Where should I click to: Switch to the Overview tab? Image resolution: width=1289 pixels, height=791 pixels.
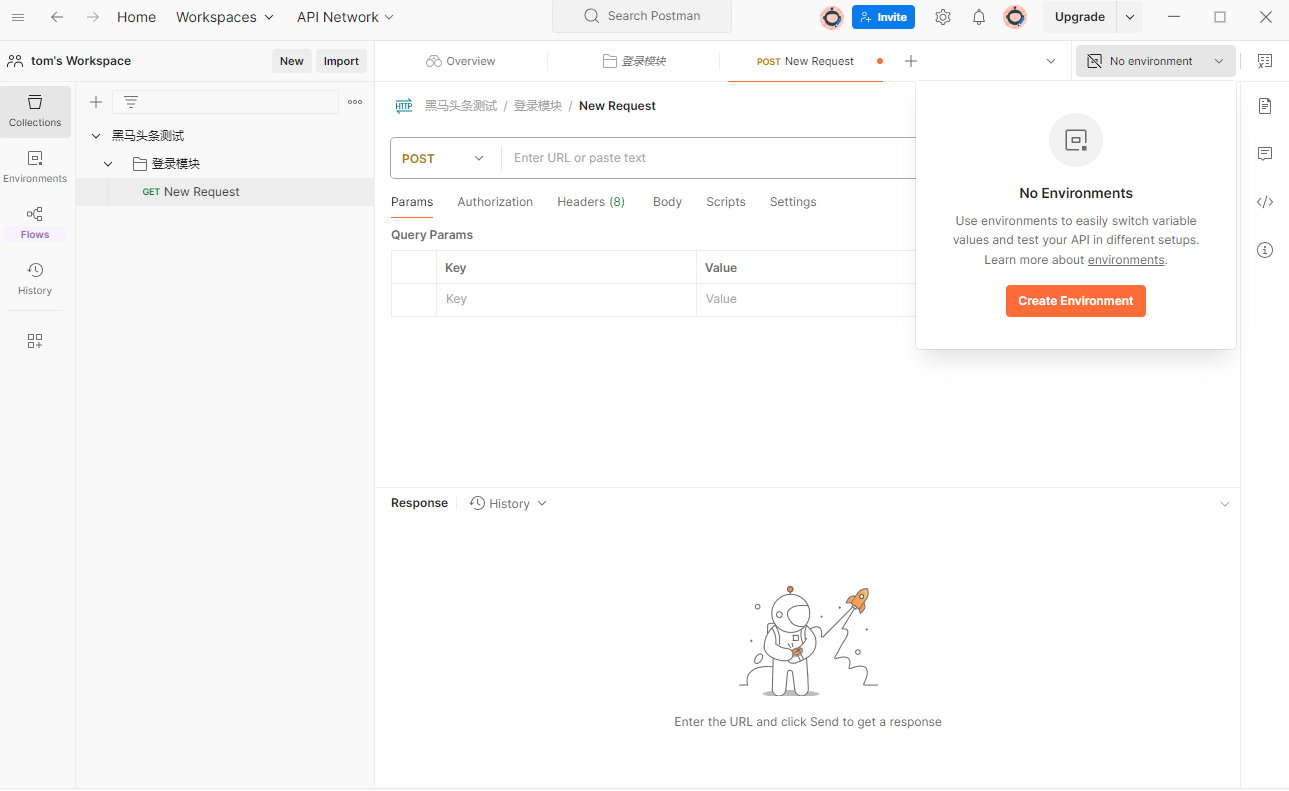[460, 61]
